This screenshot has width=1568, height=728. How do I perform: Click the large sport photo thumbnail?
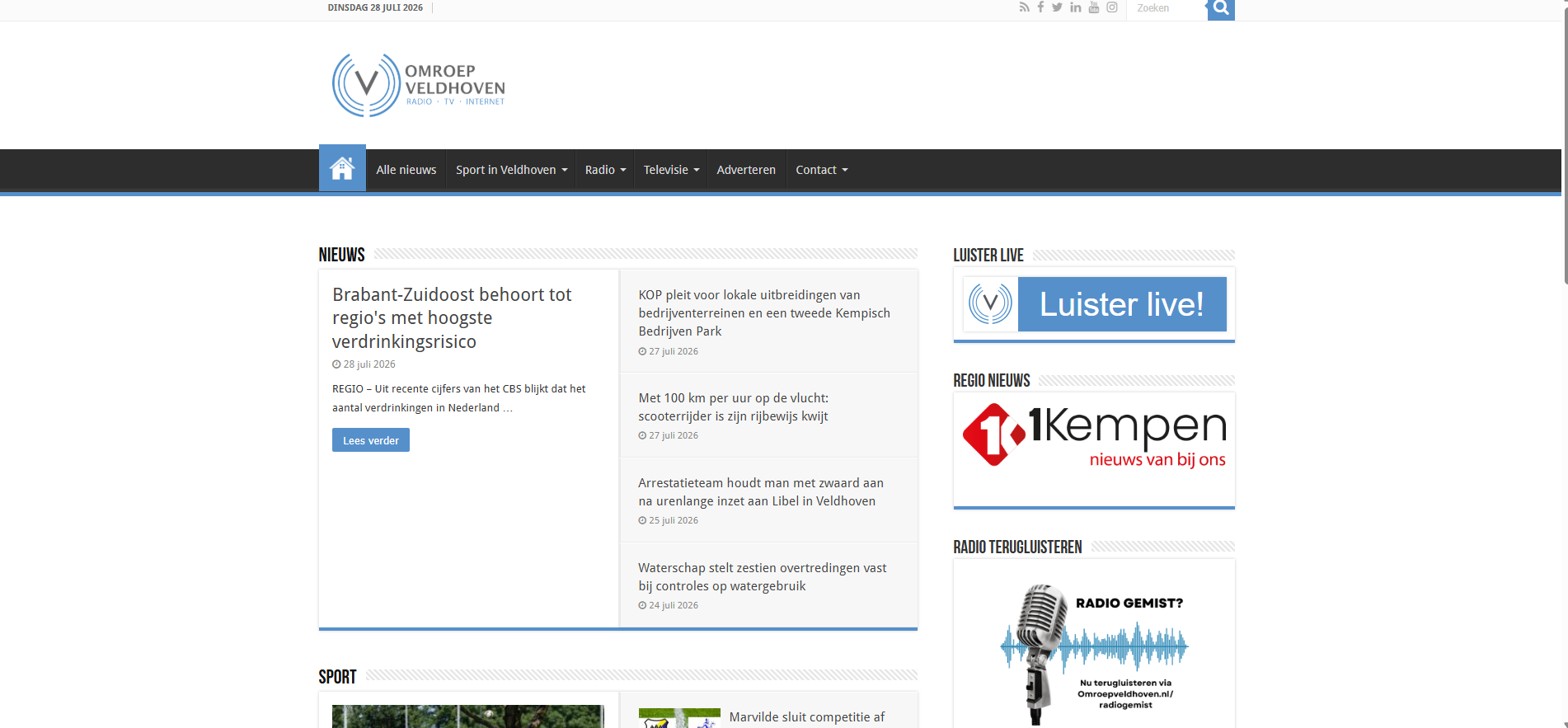pyautogui.click(x=468, y=716)
